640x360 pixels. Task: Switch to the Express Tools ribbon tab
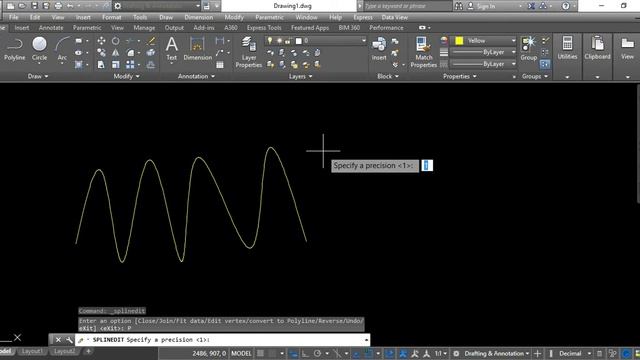pyautogui.click(x=264, y=28)
